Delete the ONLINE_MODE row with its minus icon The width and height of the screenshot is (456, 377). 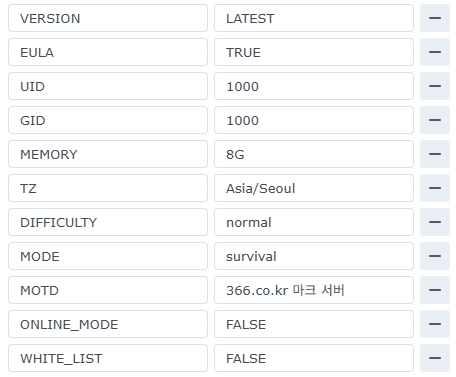pos(435,324)
